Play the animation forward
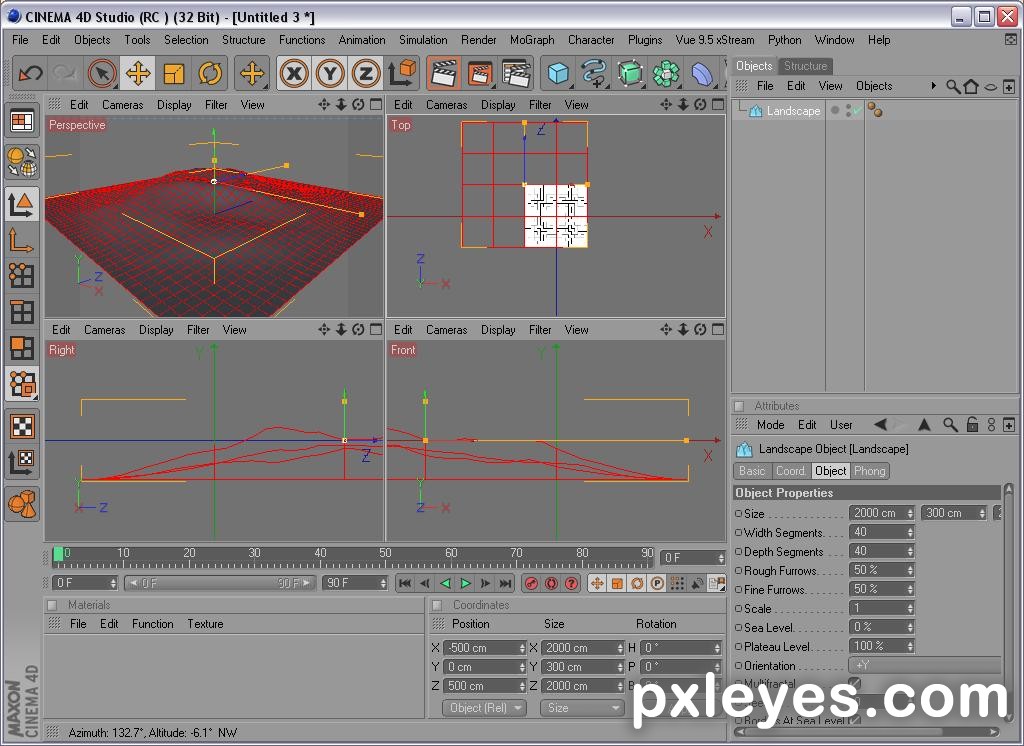 tap(466, 583)
